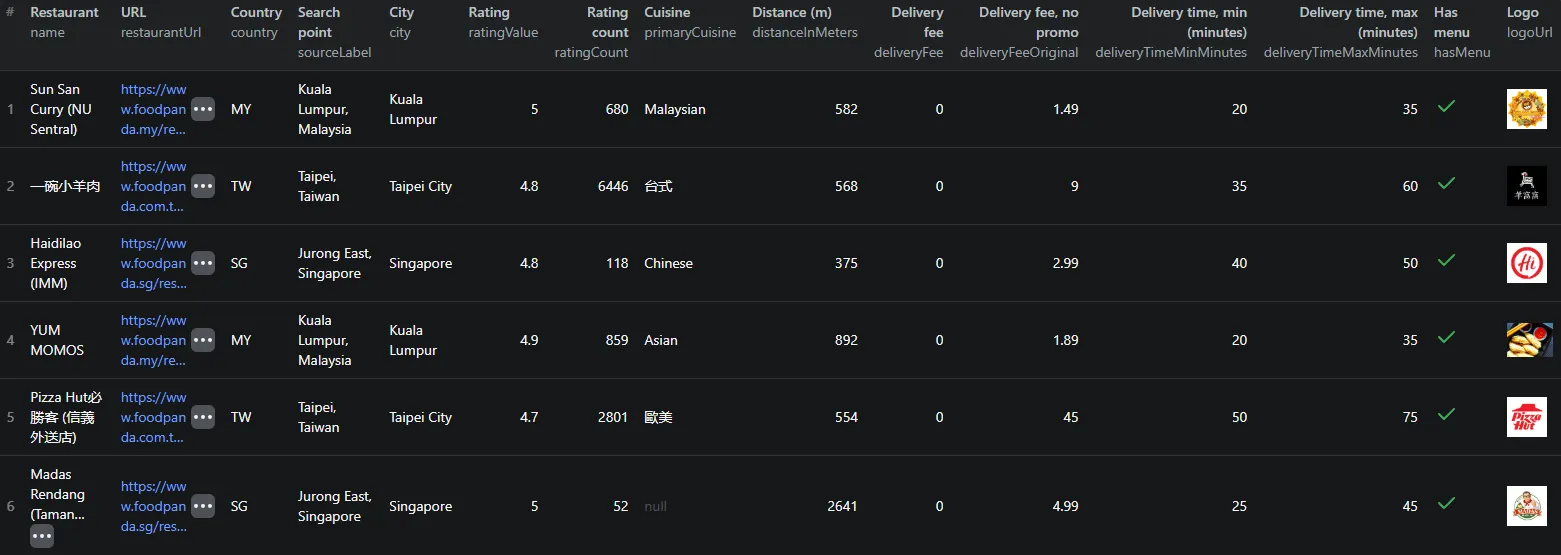
Task: Click the Asian cuisine cell
Action: click(x=661, y=340)
